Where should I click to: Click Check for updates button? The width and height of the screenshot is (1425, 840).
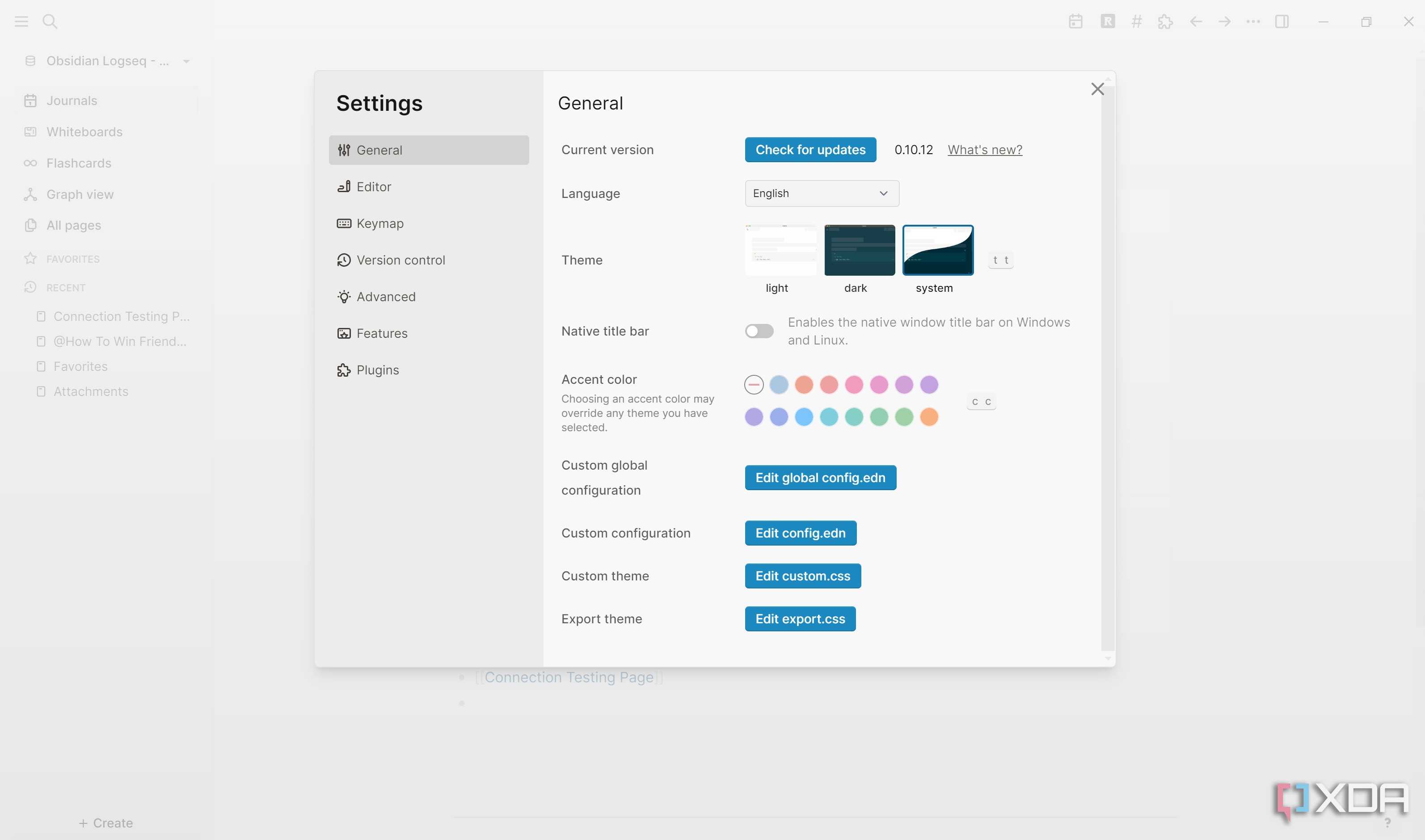tap(810, 149)
